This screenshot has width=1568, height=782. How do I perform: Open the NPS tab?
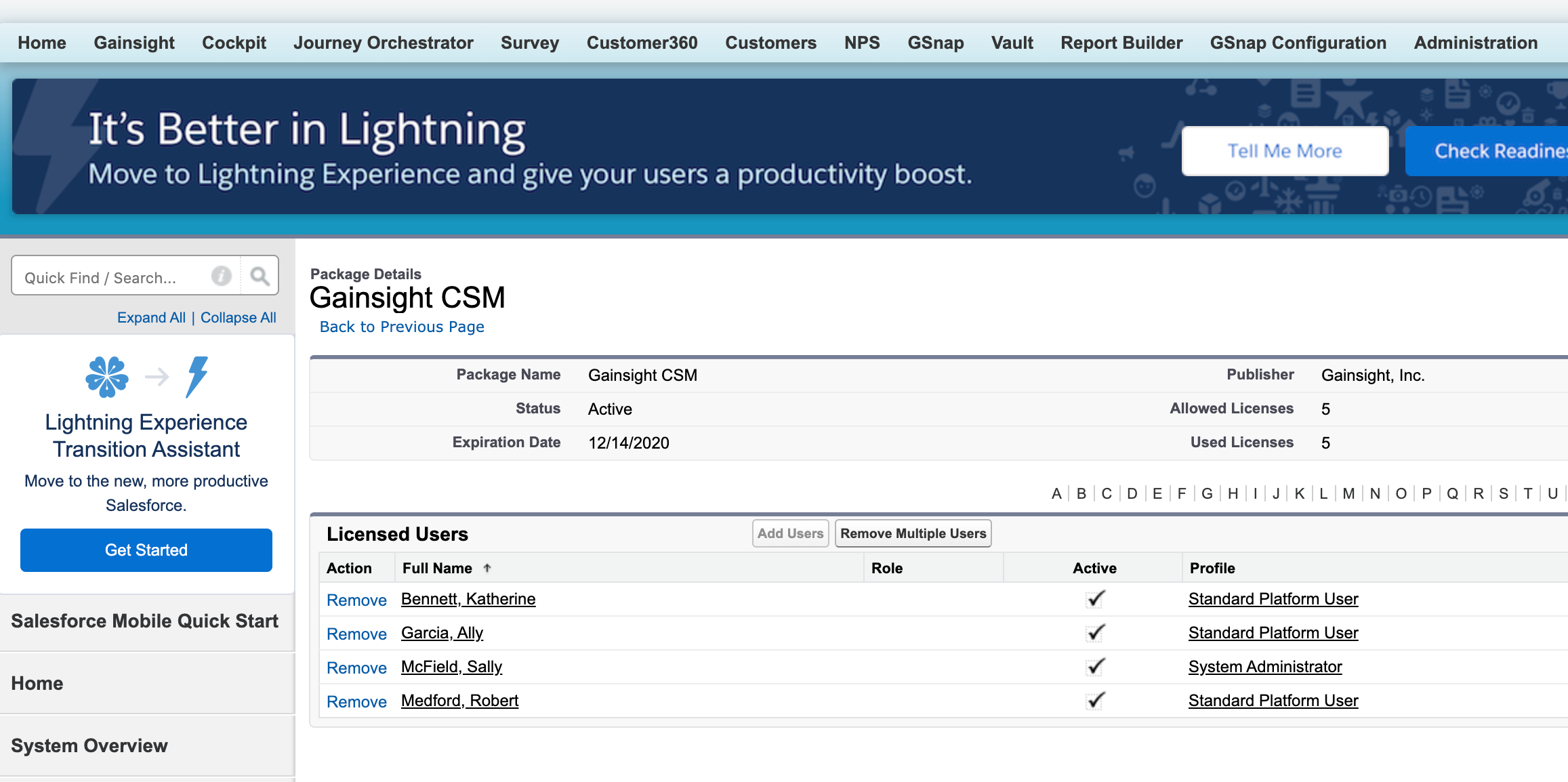[862, 43]
